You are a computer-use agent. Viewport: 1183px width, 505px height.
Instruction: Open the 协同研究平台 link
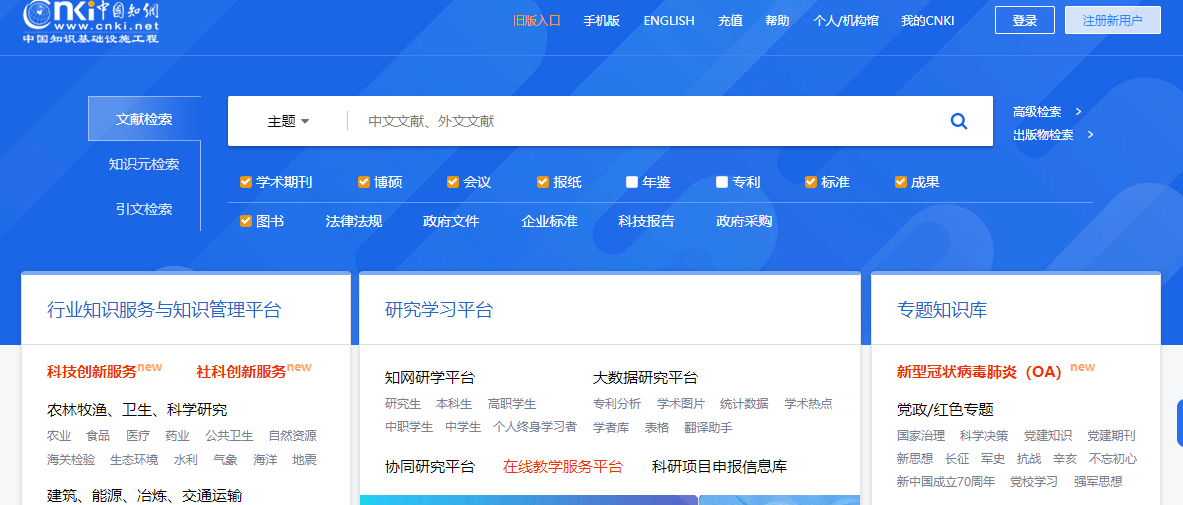point(430,467)
